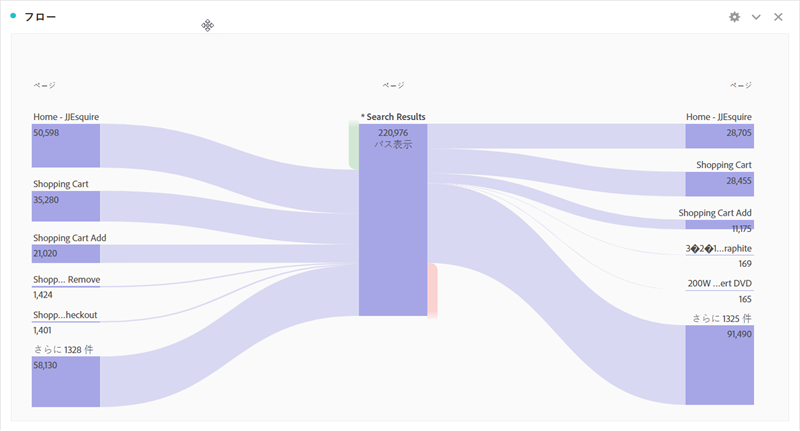Click the pink exit bar beside Search Results
Viewport: 800px width, 431px height.
[x=432, y=290]
